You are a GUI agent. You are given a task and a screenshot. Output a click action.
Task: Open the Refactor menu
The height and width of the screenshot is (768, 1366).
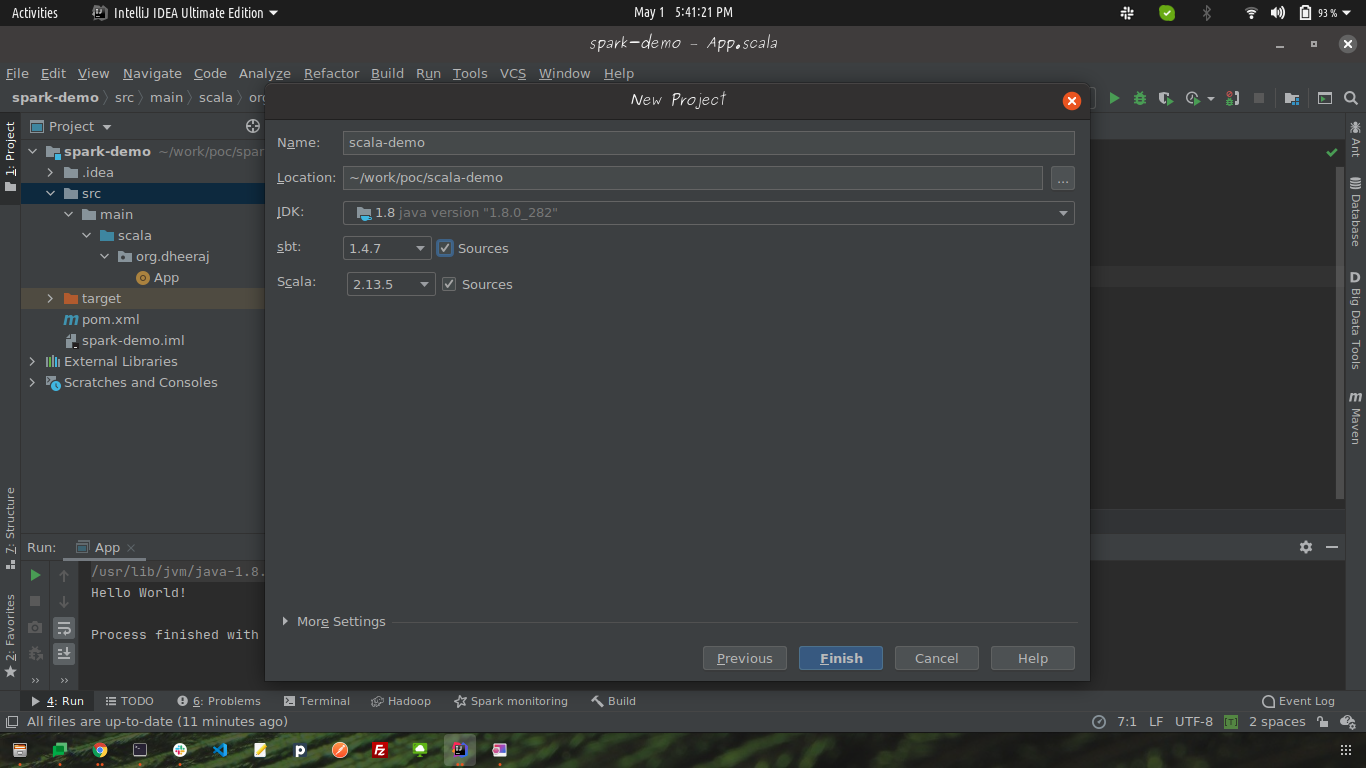tap(331, 73)
